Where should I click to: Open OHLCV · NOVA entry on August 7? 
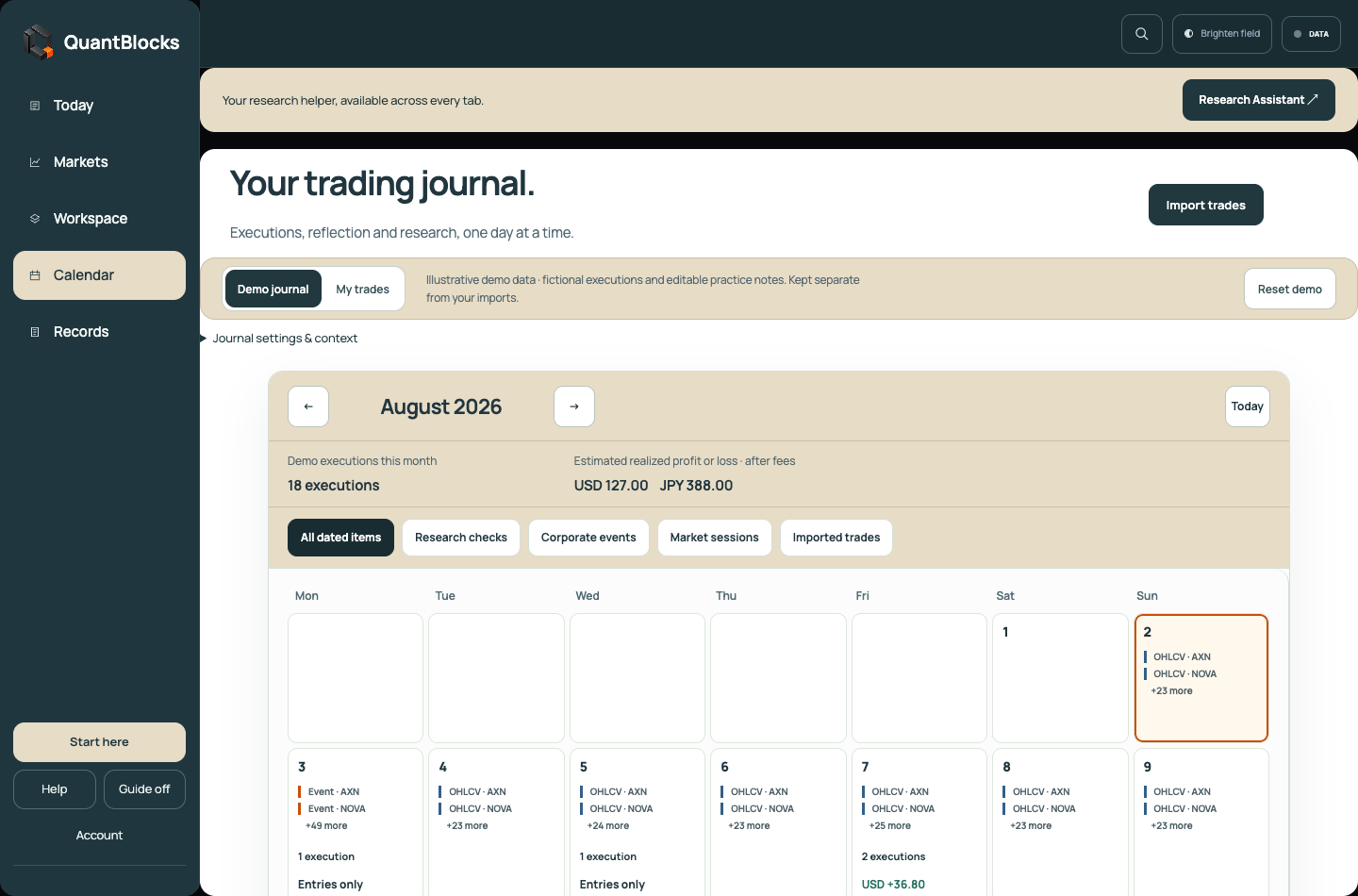[x=902, y=809]
